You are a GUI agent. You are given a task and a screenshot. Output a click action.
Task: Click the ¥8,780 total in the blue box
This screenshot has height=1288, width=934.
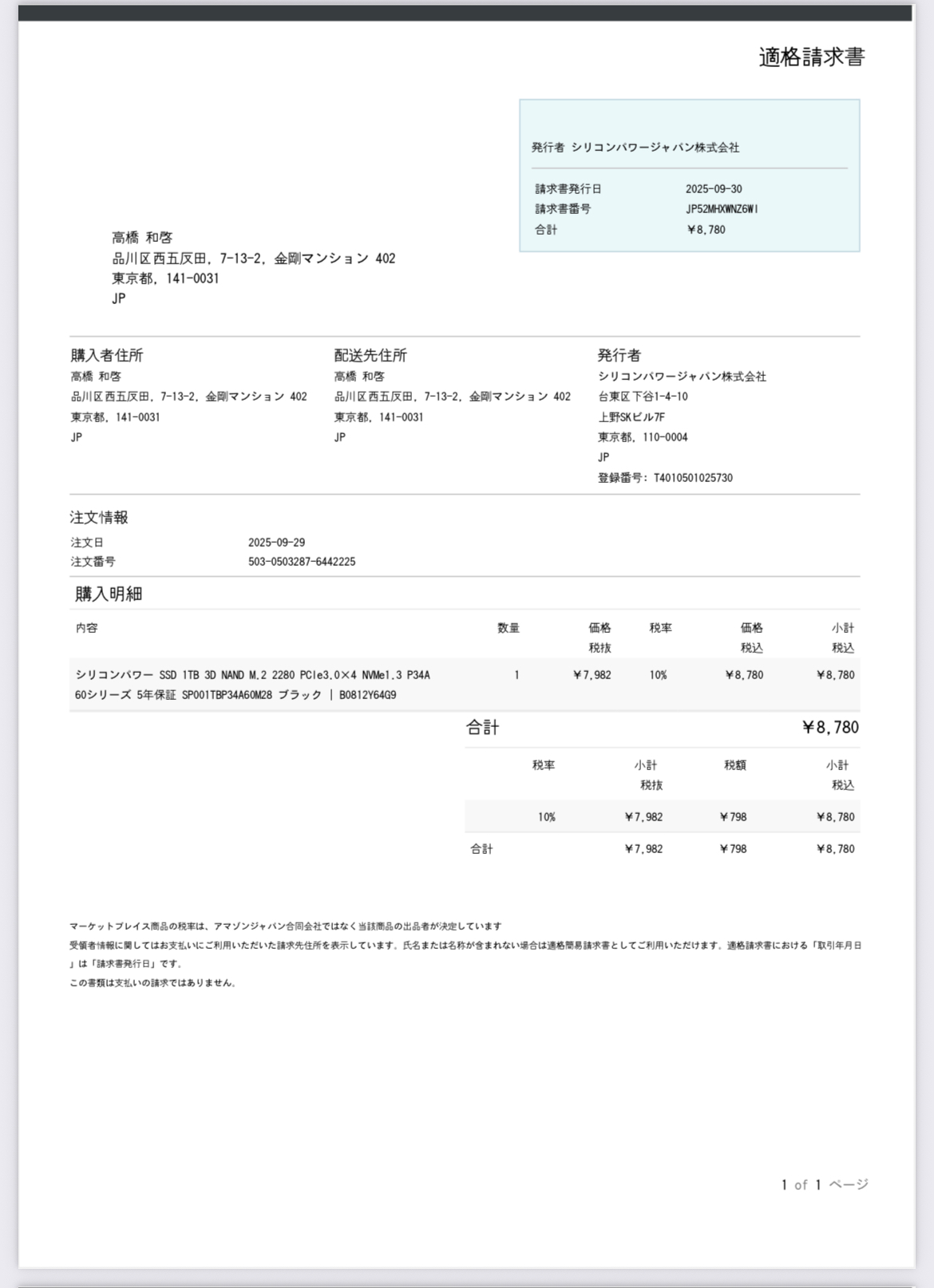tap(706, 230)
